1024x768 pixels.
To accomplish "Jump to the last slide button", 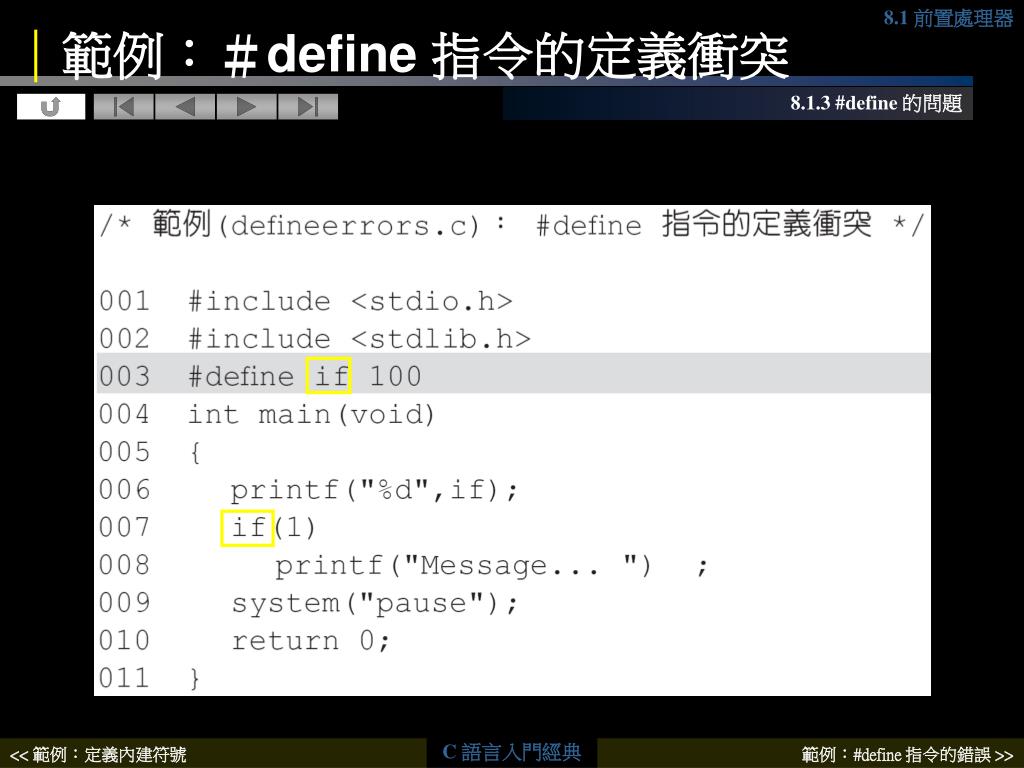I will (x=308, y=106).
